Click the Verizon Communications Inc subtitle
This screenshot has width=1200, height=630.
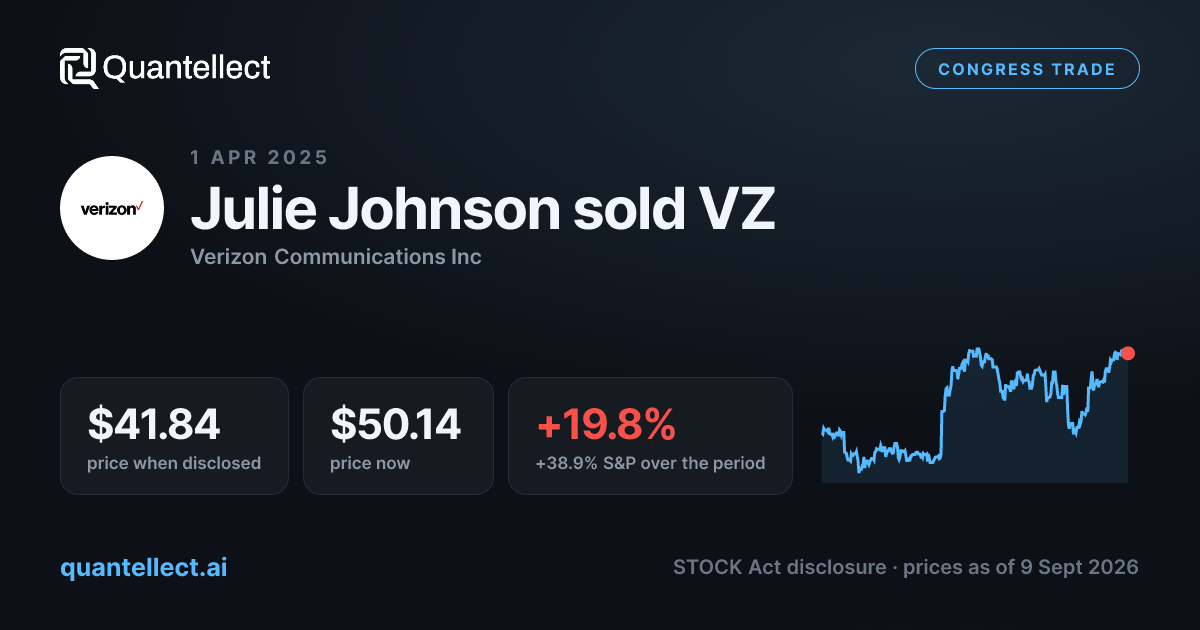[x=336, y=257]
